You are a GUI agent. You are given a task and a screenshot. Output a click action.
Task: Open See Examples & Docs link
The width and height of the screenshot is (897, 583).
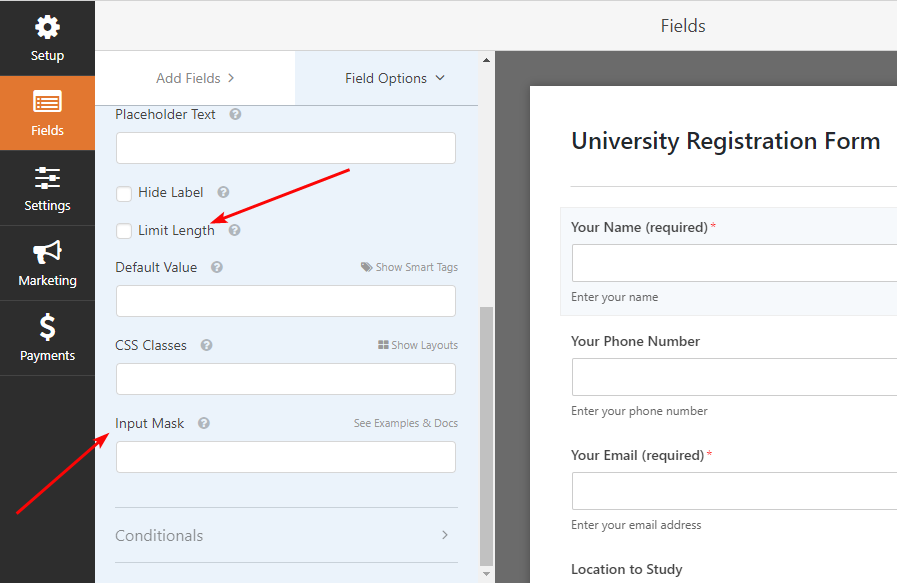click(405, 423)
